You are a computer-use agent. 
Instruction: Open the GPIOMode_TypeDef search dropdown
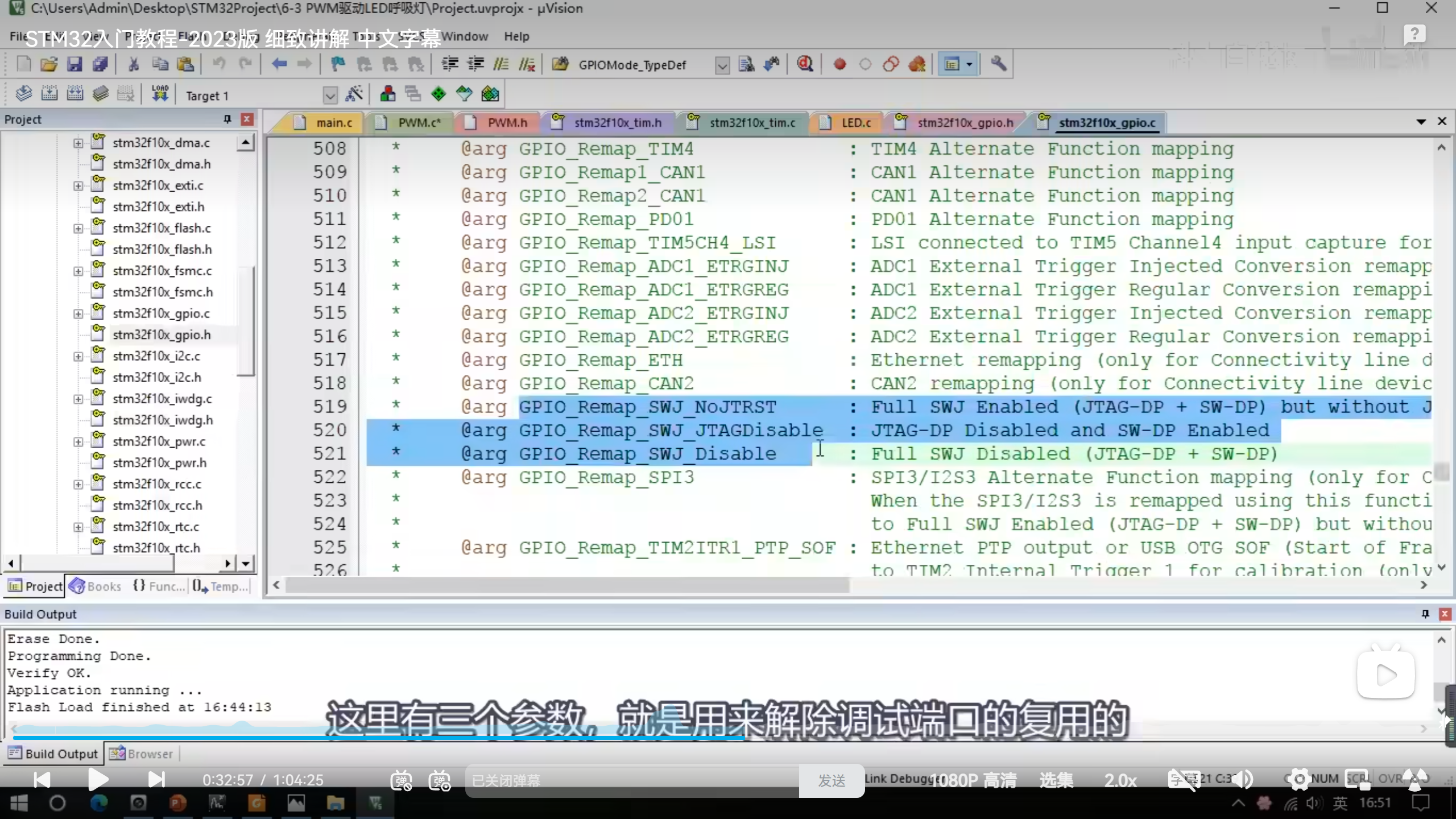[722, 65]
